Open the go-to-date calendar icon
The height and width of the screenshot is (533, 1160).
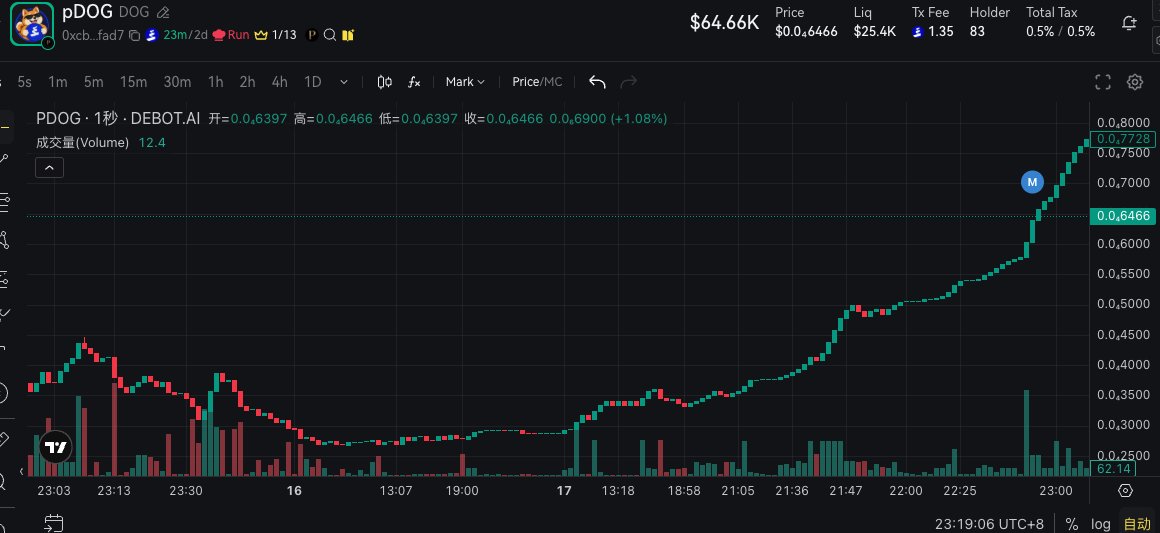click(53, 523)
